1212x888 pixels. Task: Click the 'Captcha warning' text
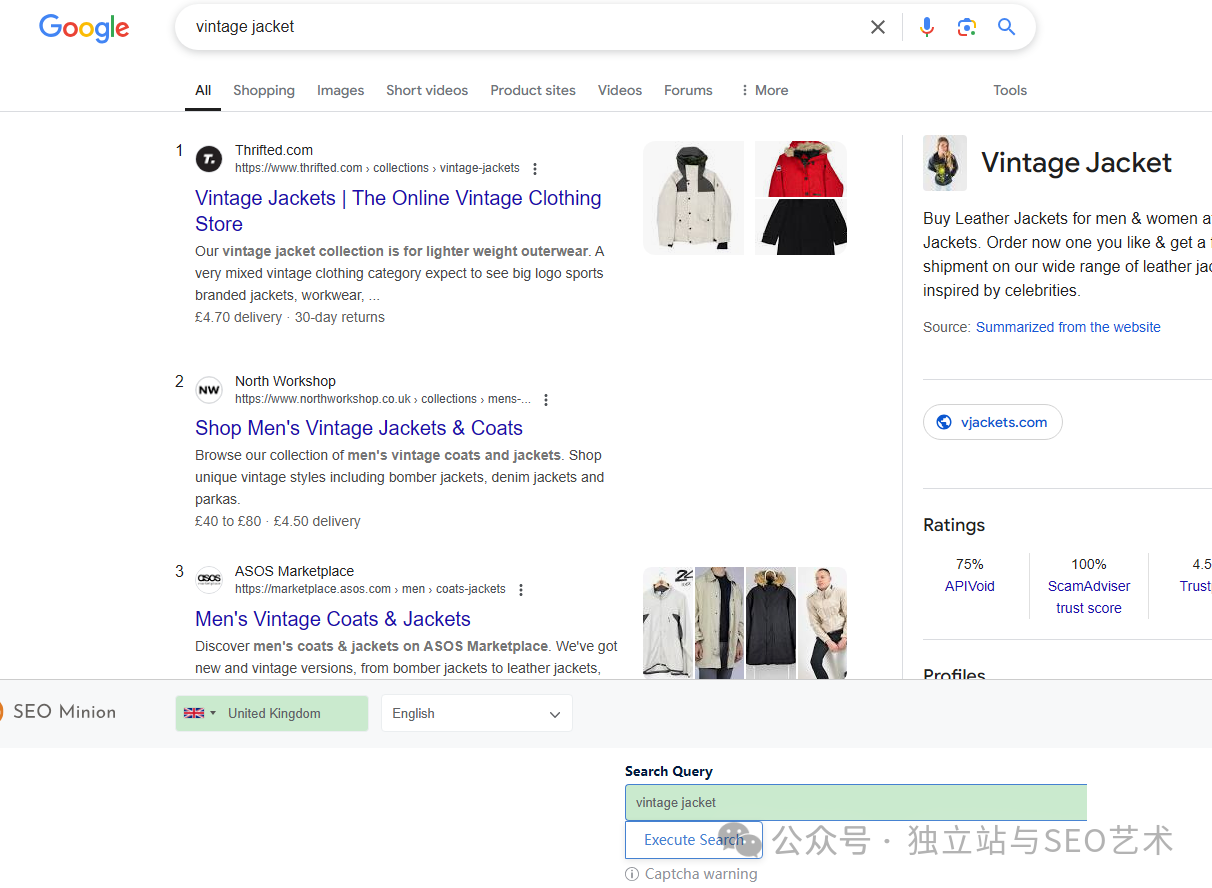701,874
